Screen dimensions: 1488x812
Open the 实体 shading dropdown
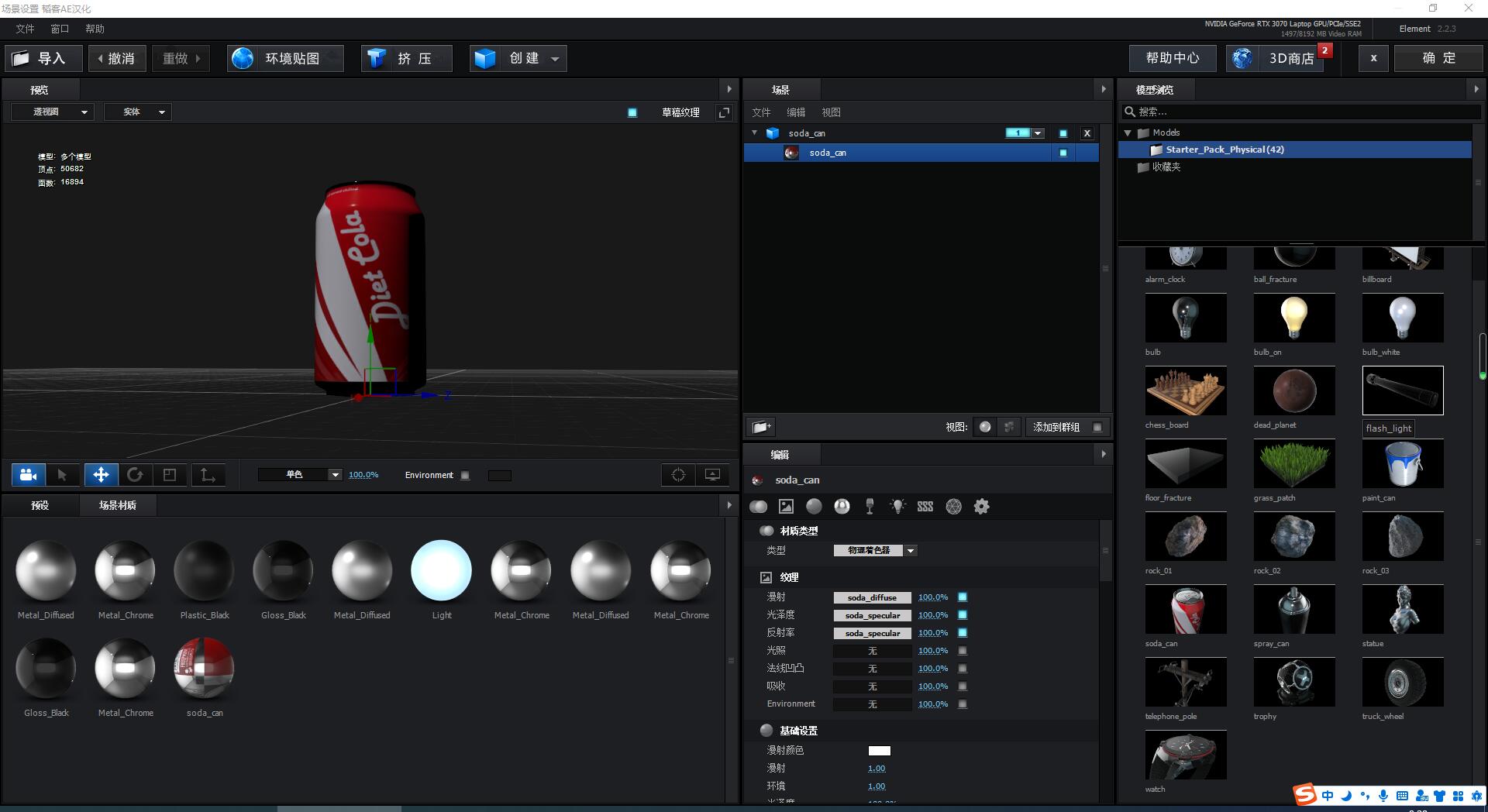[138, 112]
